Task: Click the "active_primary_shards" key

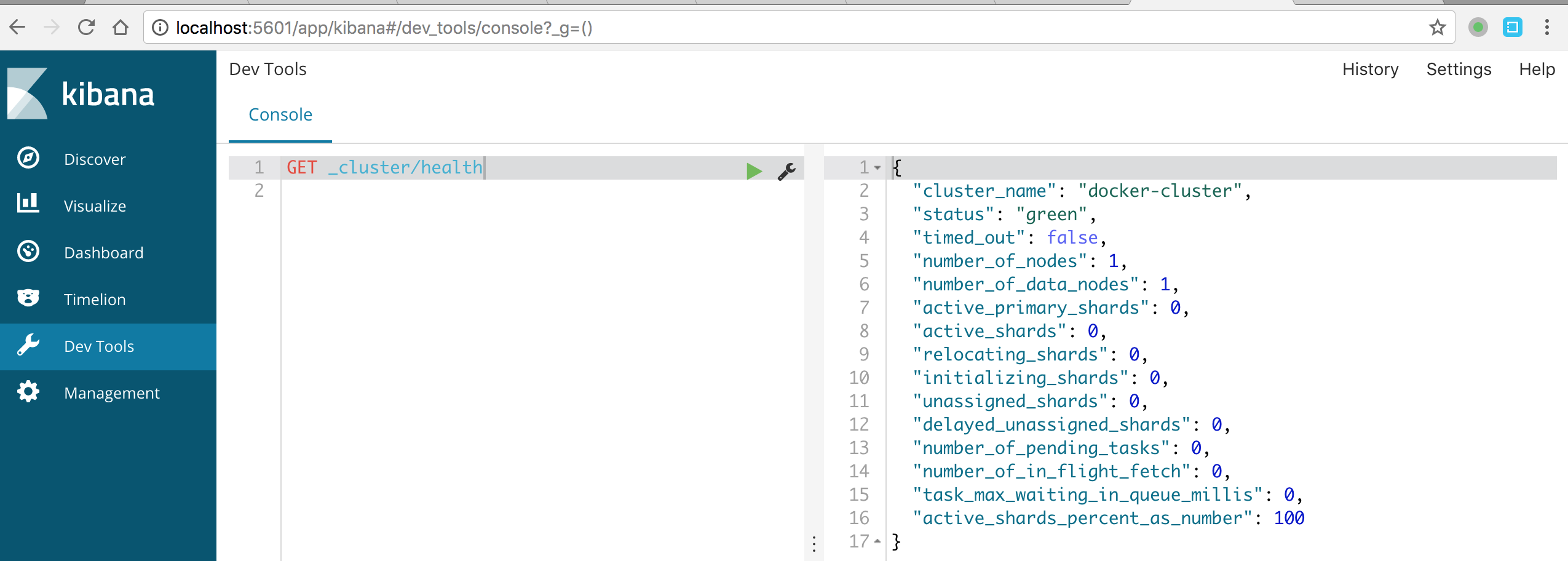Action: (1031, 308)
